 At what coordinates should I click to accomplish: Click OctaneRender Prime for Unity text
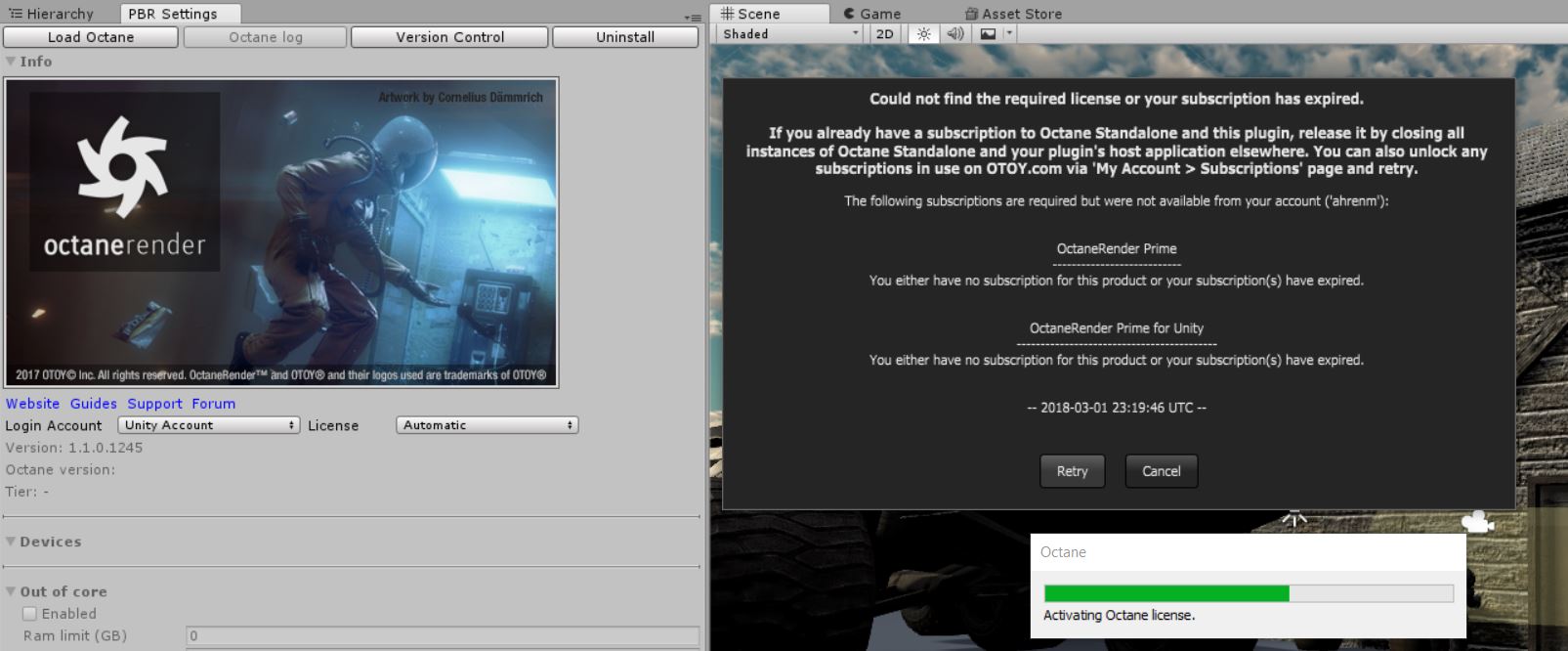point(1117,328)
